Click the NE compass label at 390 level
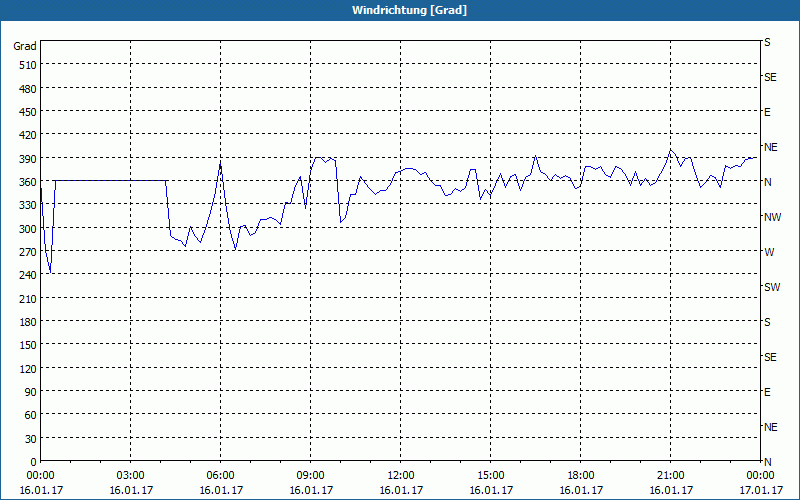Viewport: 800px width, 500px height. 771,147
